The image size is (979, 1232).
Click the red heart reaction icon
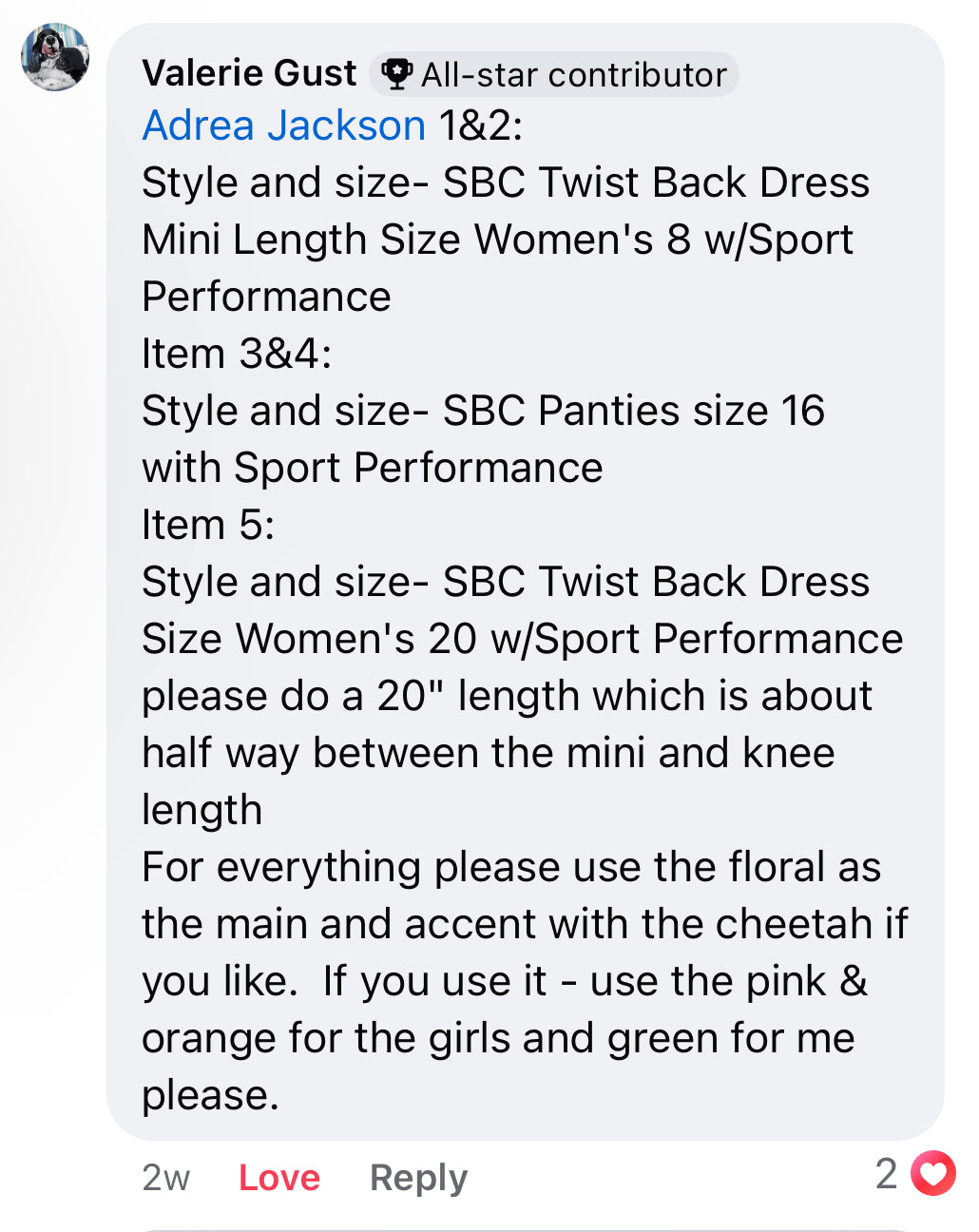[932, 1173]
